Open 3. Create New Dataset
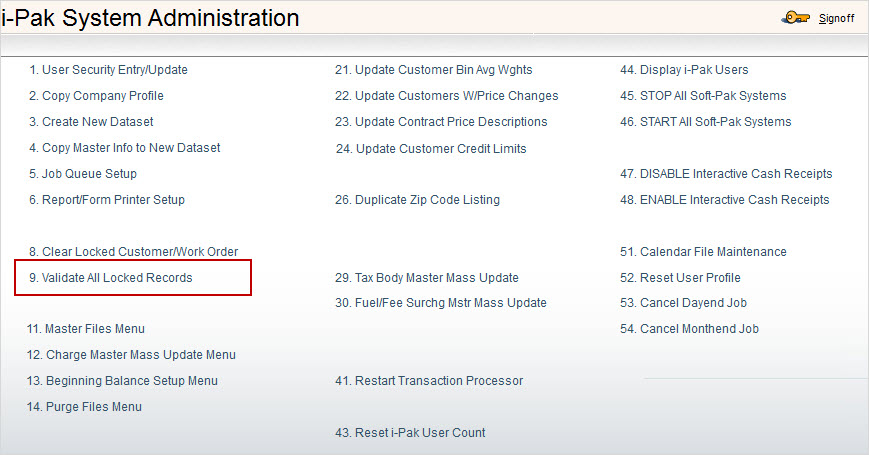The height and width of the screenshot is (455, 869). coord(91,122)
